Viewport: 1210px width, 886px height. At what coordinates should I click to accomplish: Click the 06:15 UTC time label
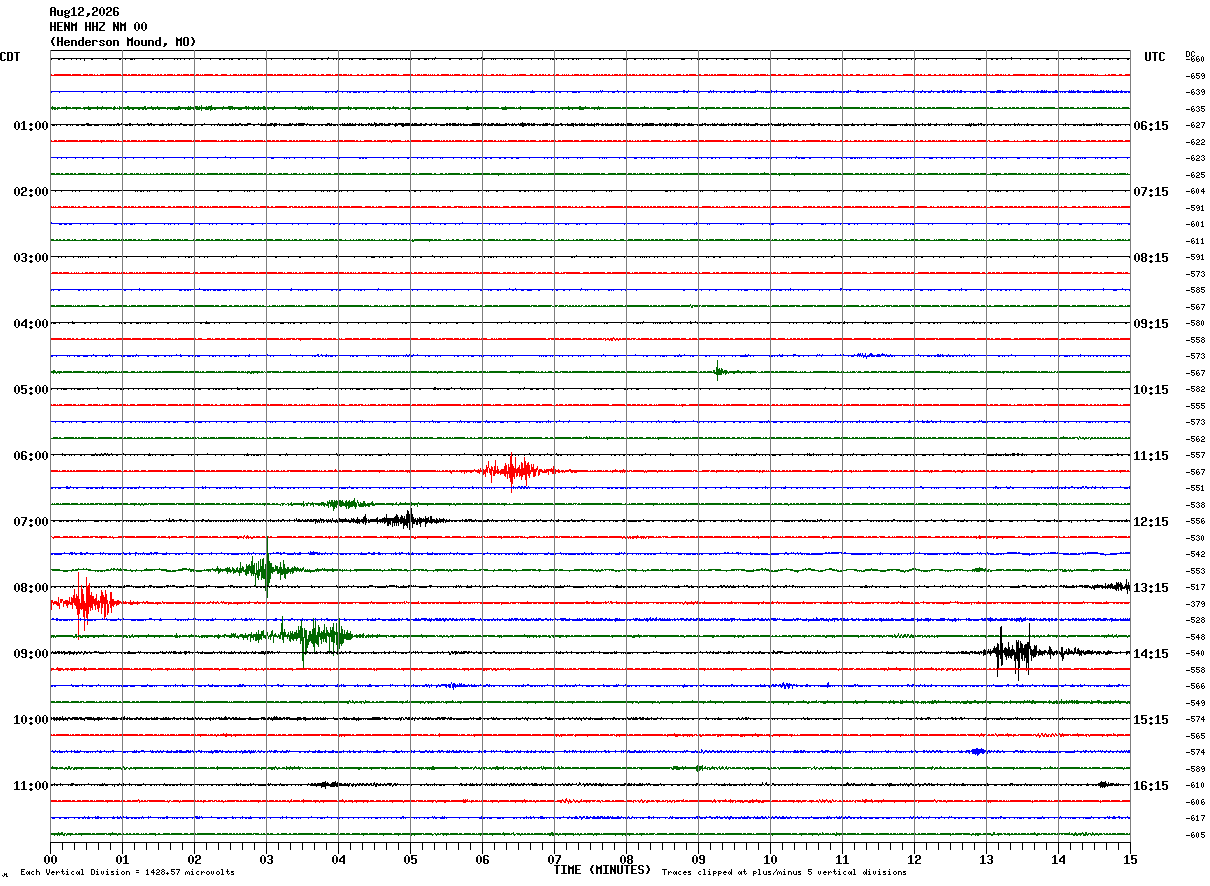click(1150, 126)
